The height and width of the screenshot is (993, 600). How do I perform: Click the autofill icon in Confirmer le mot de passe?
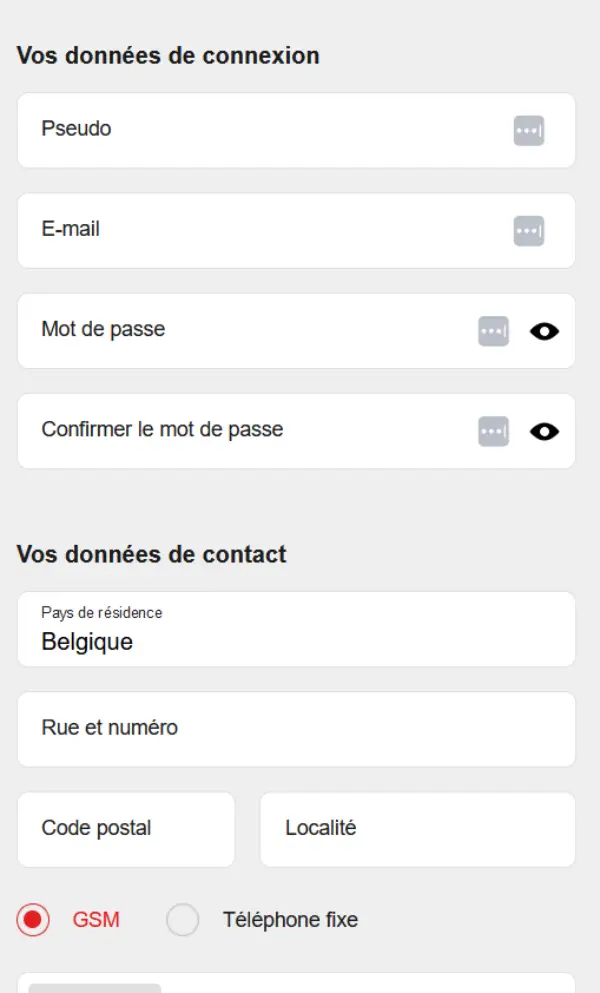(493, 430)
